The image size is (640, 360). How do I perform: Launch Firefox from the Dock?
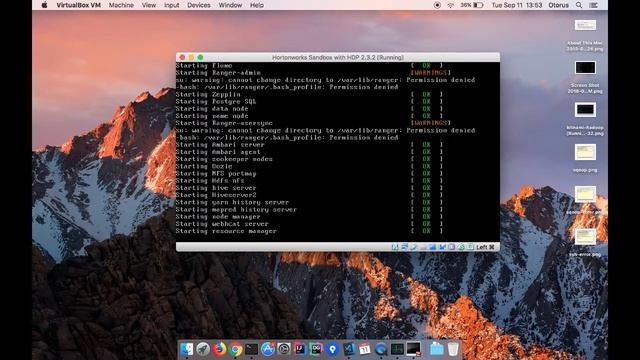tap(219, 349)
